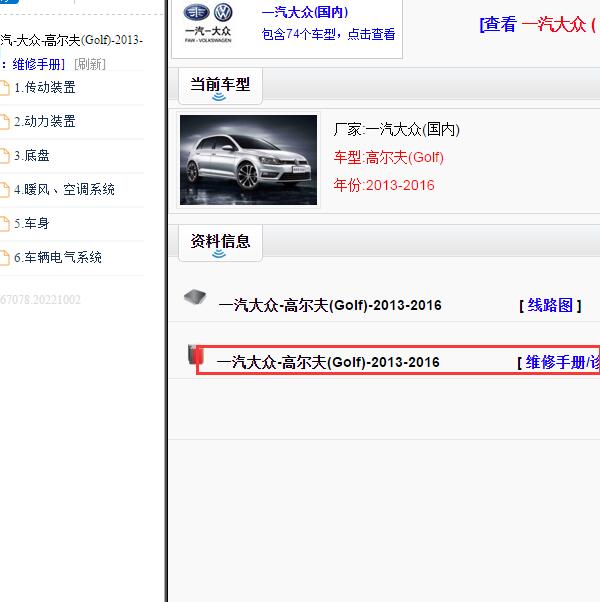Select tree item 5.车身
Screen dimensions: 600x602
32,223
